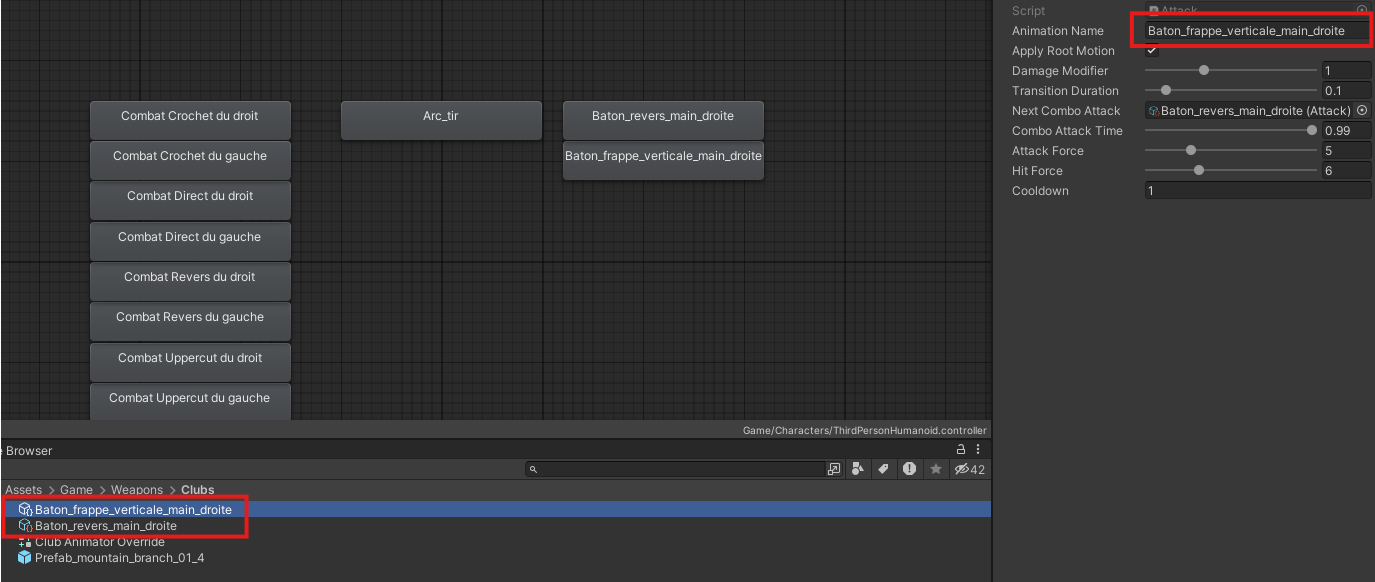Go to Assets in the breadcrumb

24,490
